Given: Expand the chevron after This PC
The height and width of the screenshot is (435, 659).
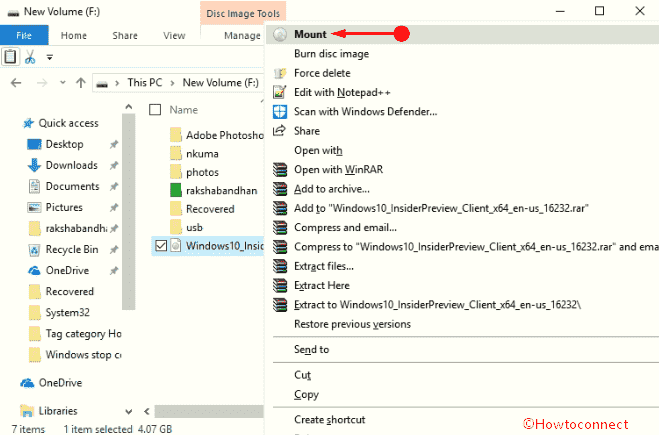Looking at the screenshot, I should (x=172, y=83).
